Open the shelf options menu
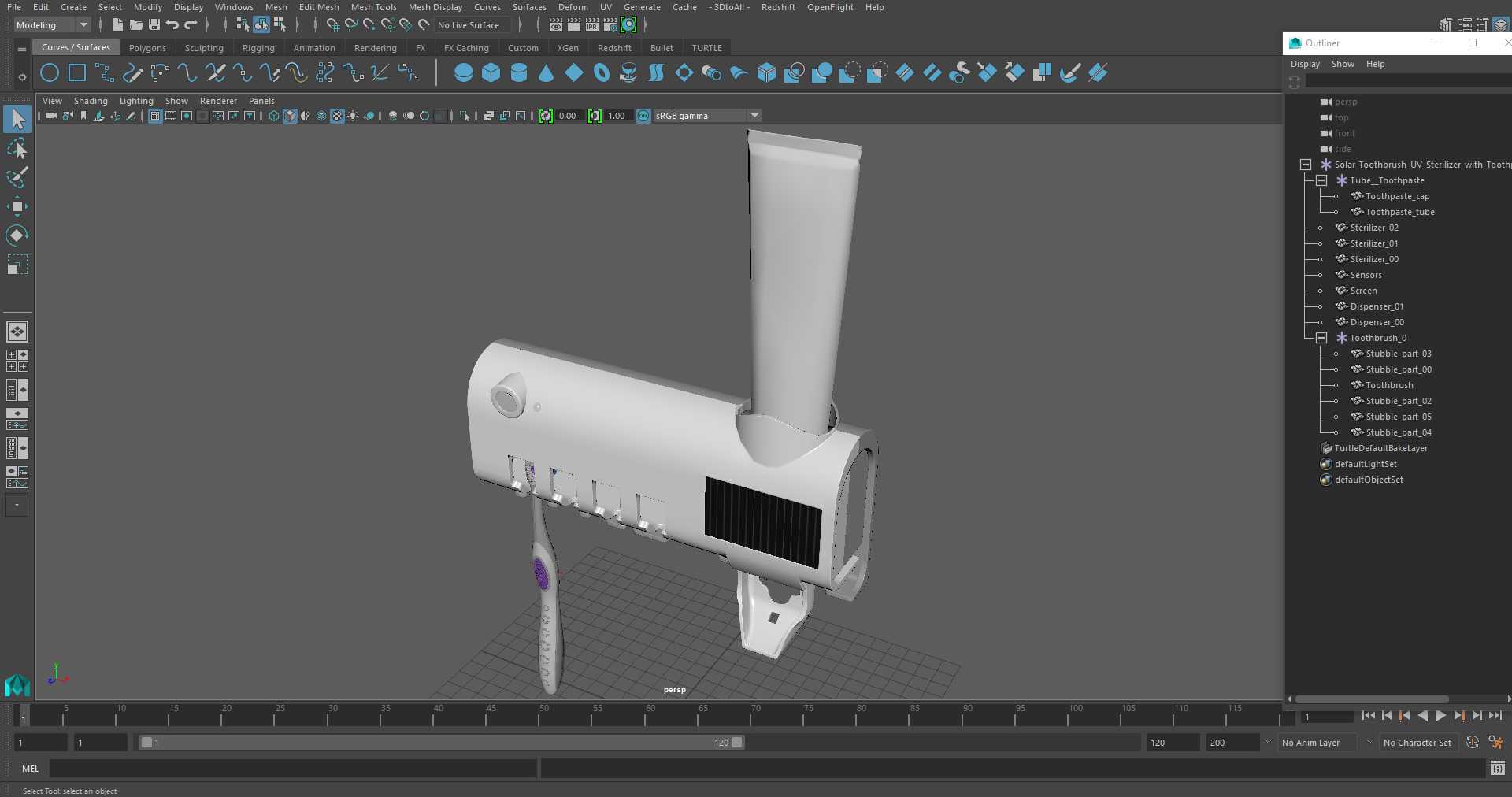1512x797 pixels. point(22,76)
